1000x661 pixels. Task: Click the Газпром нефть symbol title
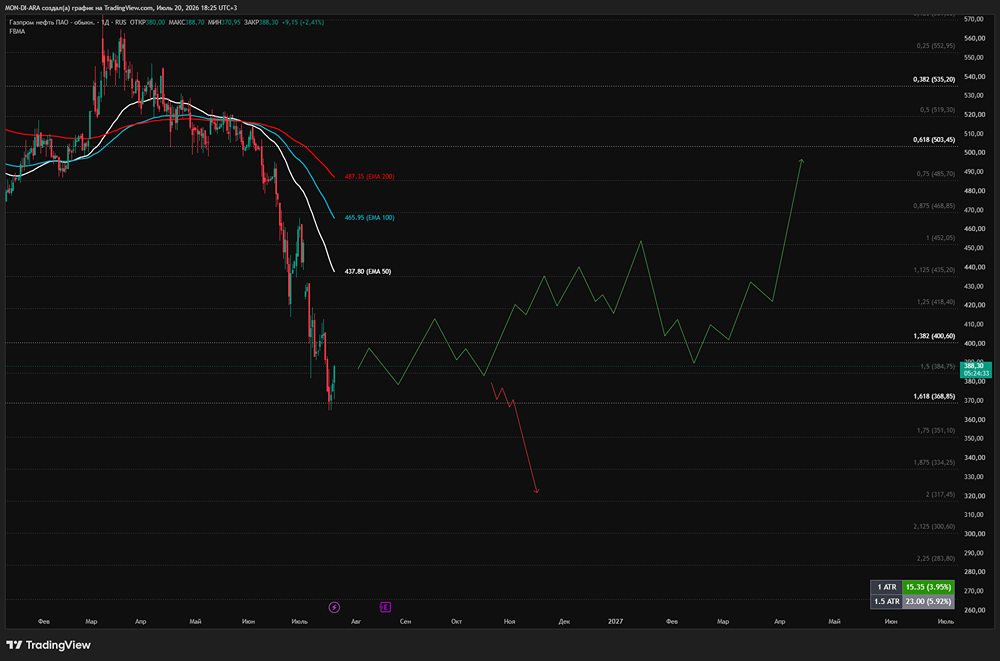coord(52,22)
